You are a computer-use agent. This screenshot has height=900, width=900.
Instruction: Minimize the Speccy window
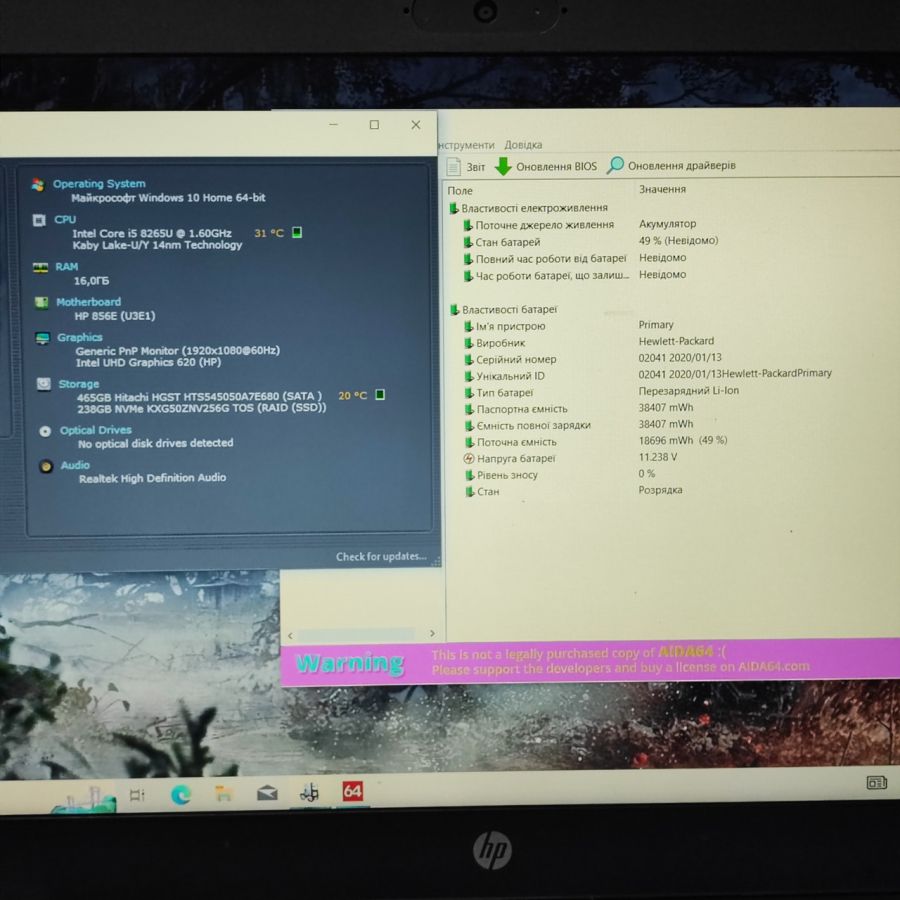pos(333,125)
